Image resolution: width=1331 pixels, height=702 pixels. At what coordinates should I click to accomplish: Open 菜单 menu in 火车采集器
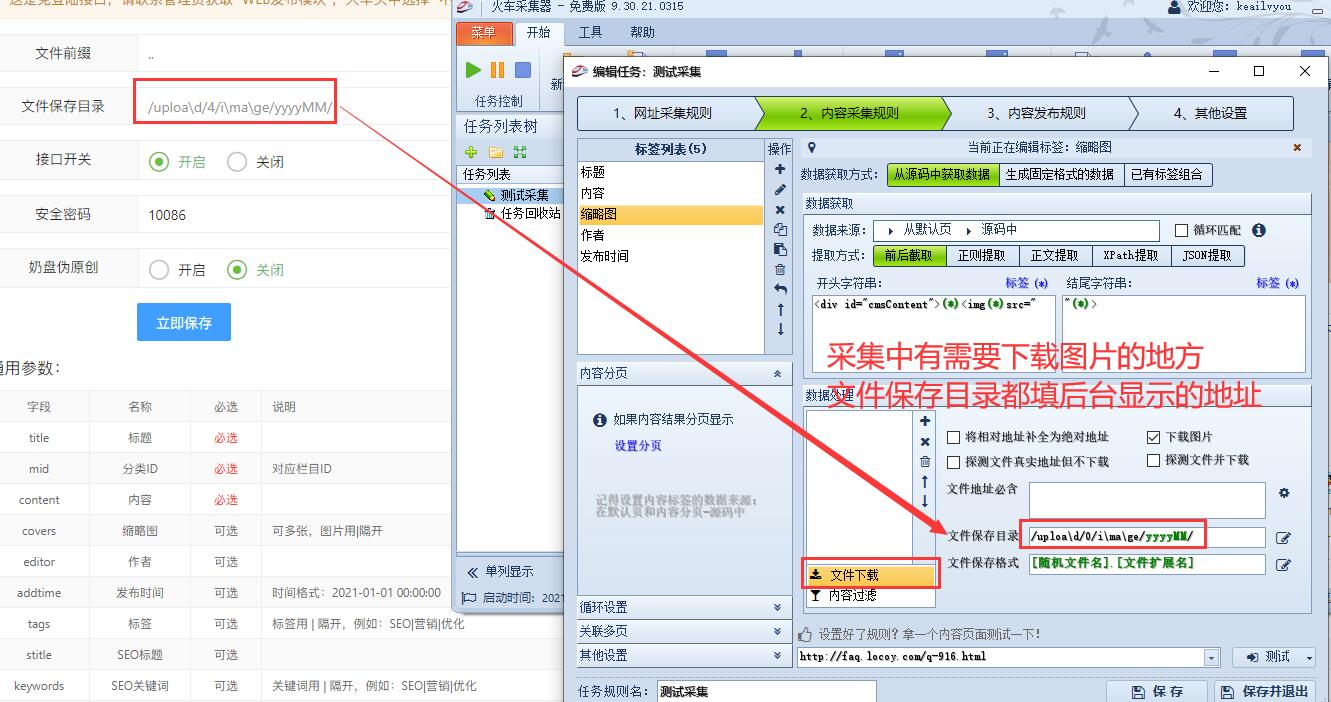pos(484,33)
